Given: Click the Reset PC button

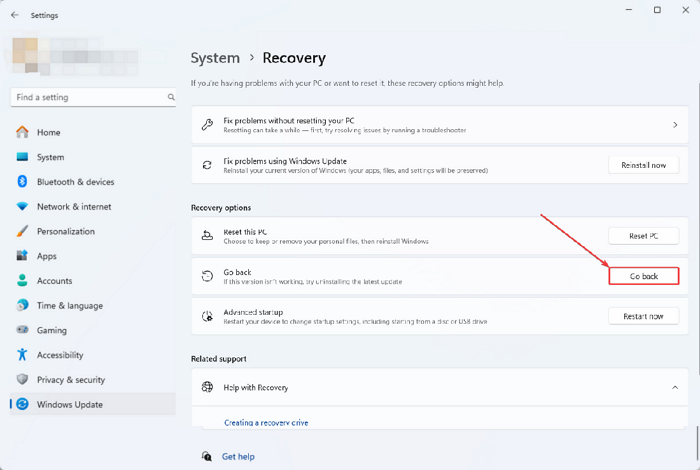Looking at the screenshot, I should [643, 236].
